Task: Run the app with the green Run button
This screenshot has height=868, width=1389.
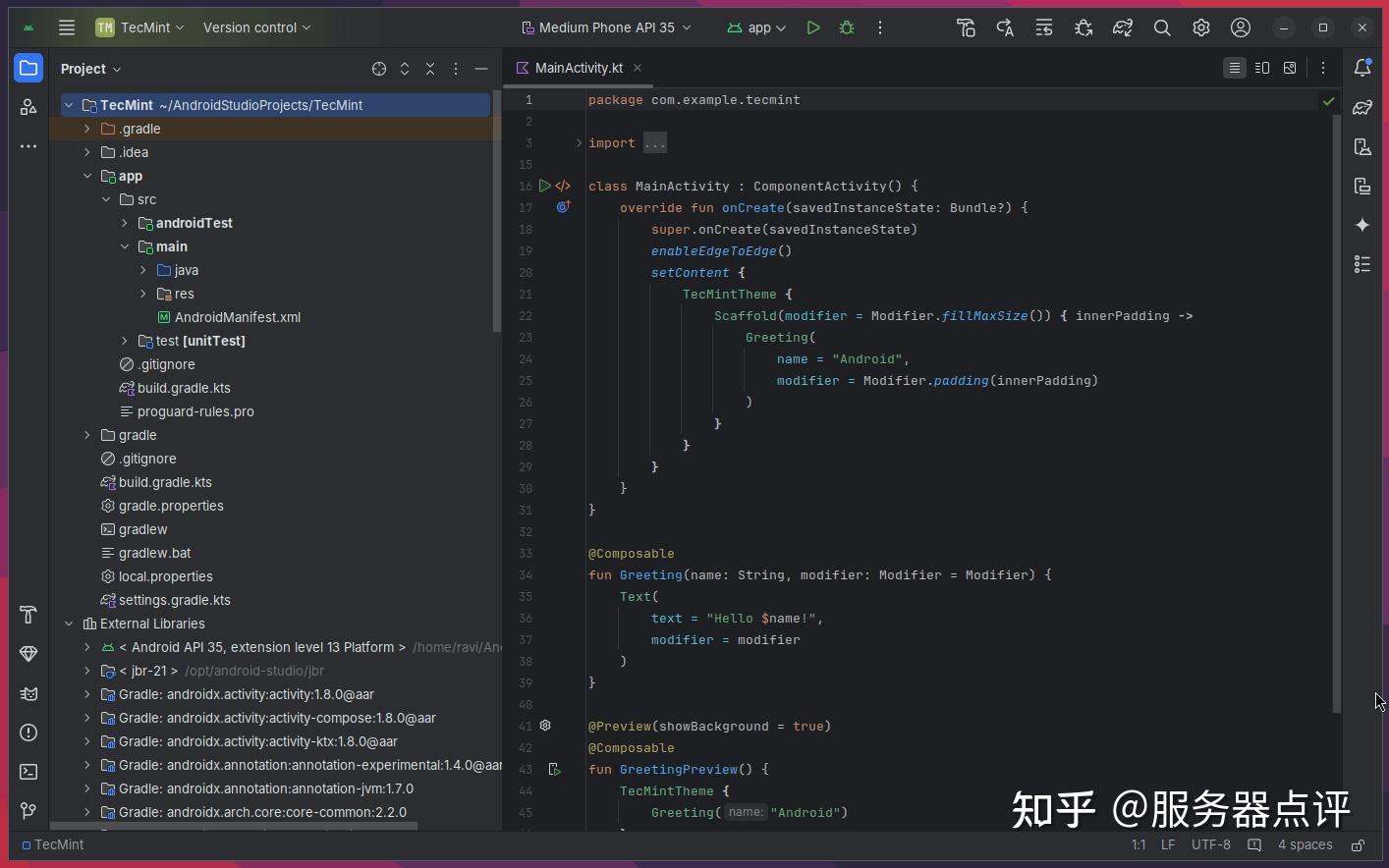Action: click(813, 27)
